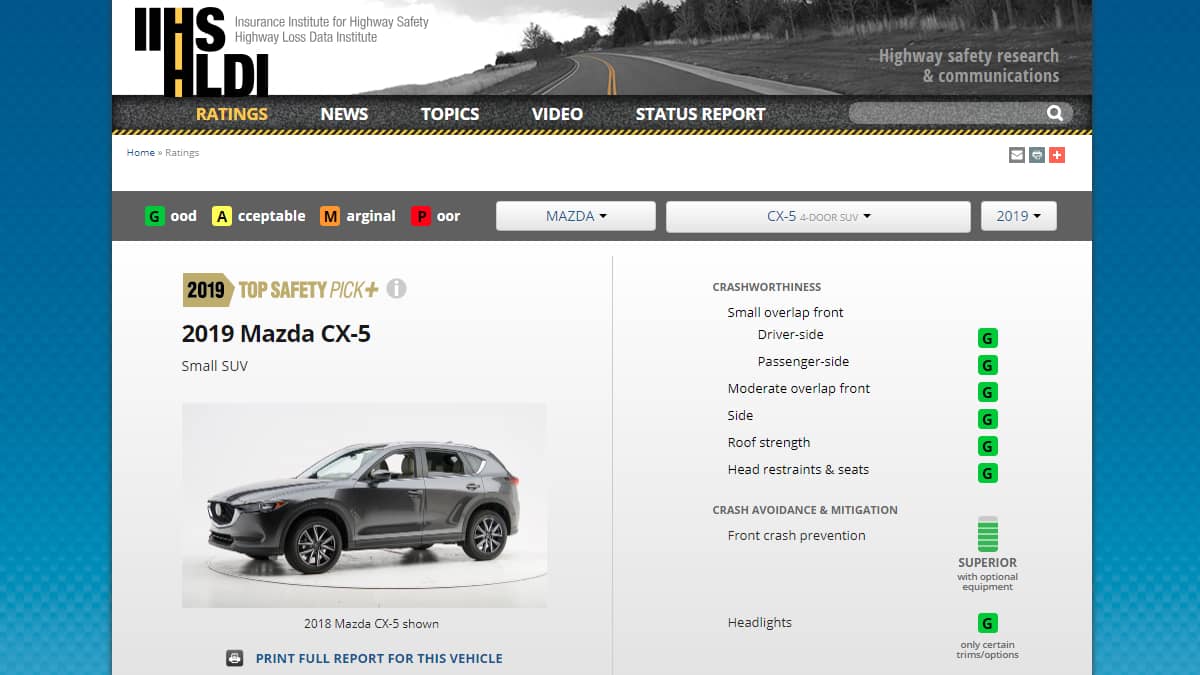The height and width of the screenshot is (675, 1200).
Task: Click the search magnifier icon
Action: click(1055, 114)
